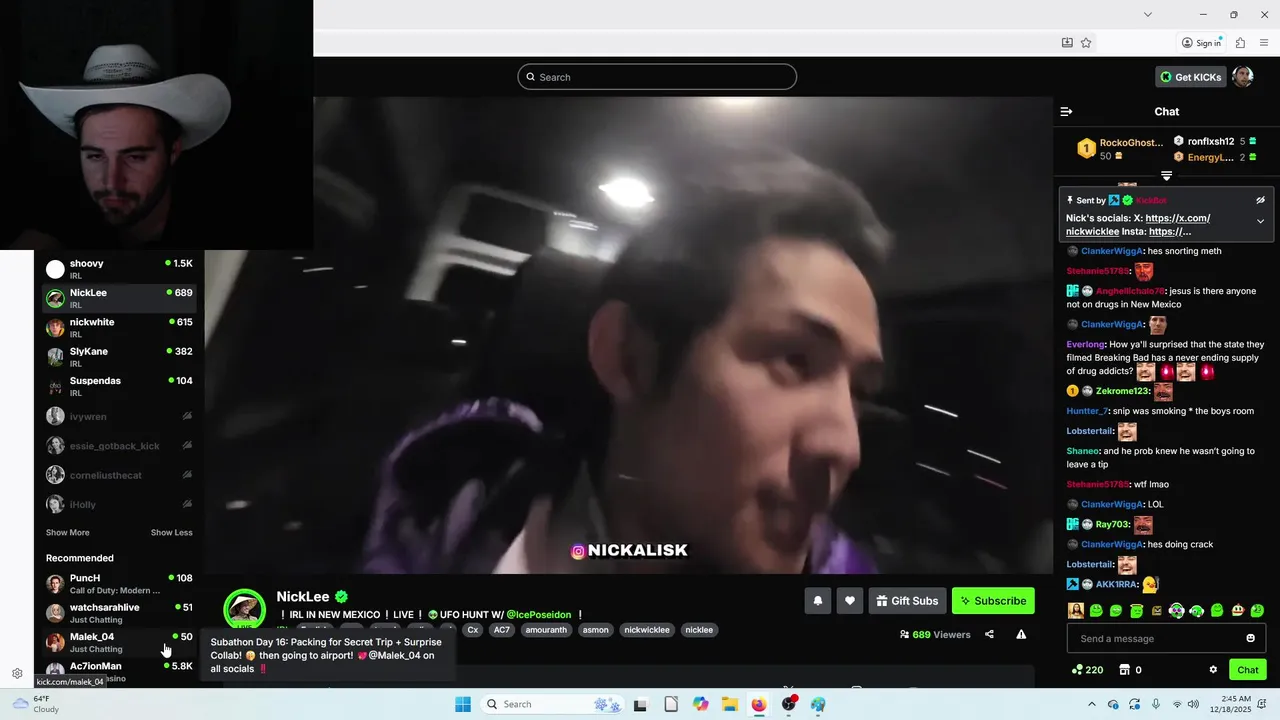Image resolution: width=1280 pixels, height=720 pixels.
Task: Open shoovy channel in sidebar
Action: point(118,269)
